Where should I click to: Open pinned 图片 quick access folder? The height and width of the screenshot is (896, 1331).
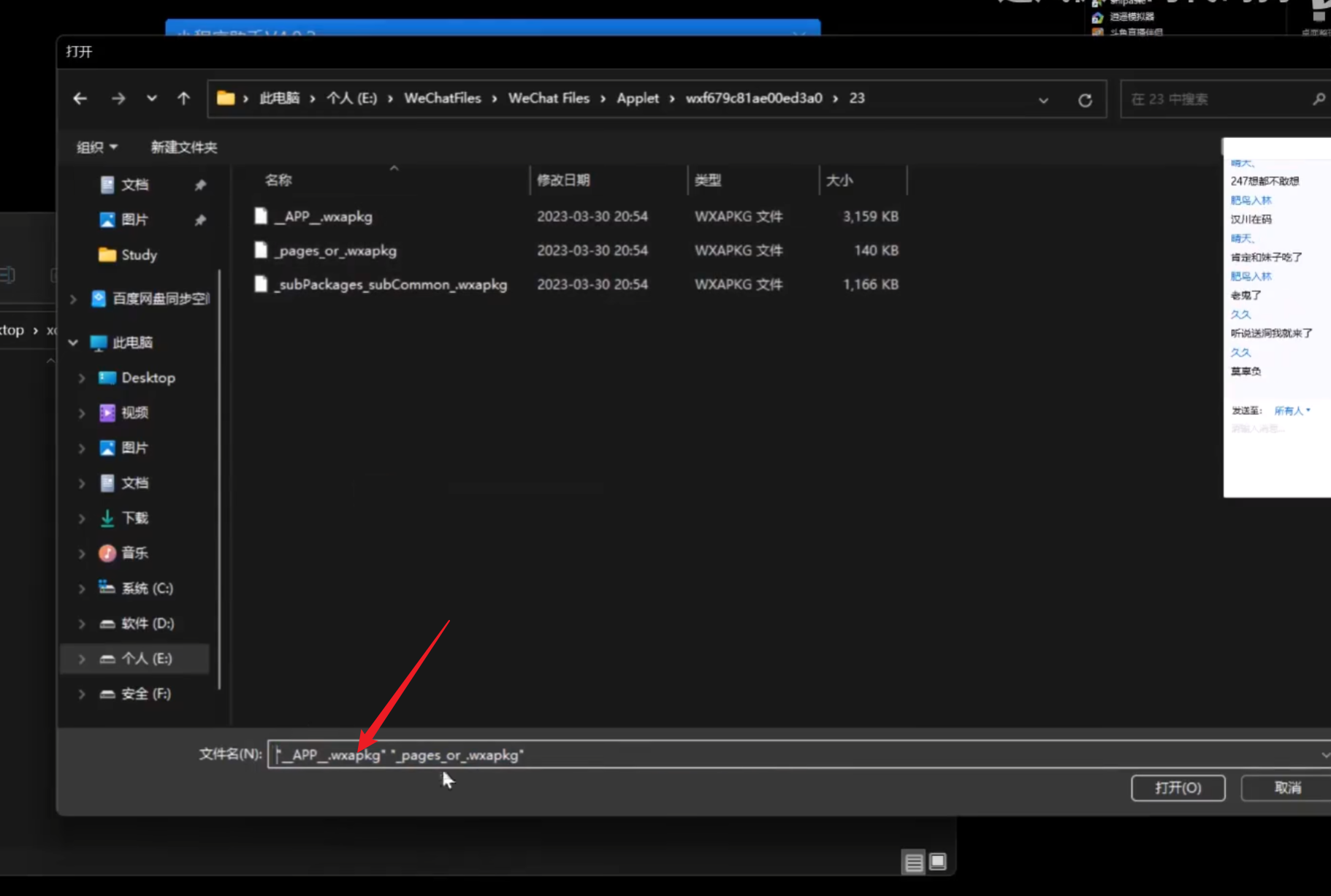(134, 220)
